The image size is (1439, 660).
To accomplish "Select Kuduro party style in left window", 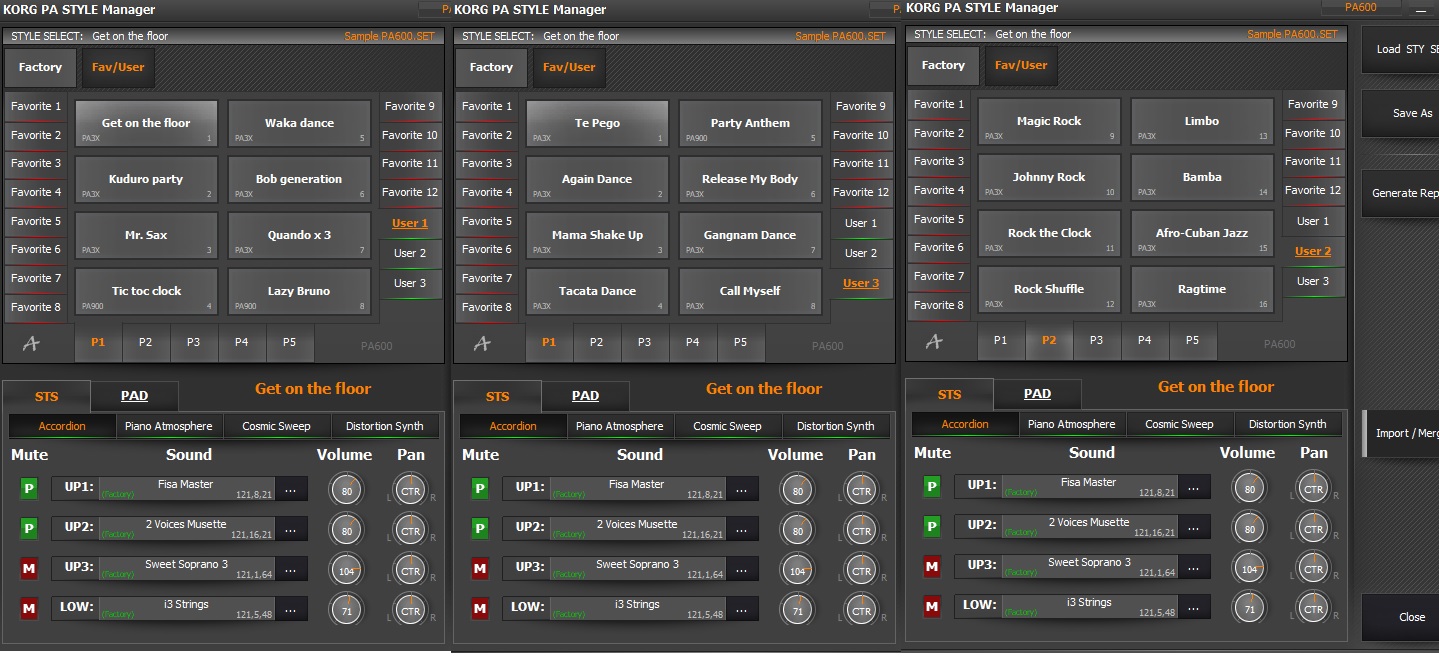I will point(146,180).
